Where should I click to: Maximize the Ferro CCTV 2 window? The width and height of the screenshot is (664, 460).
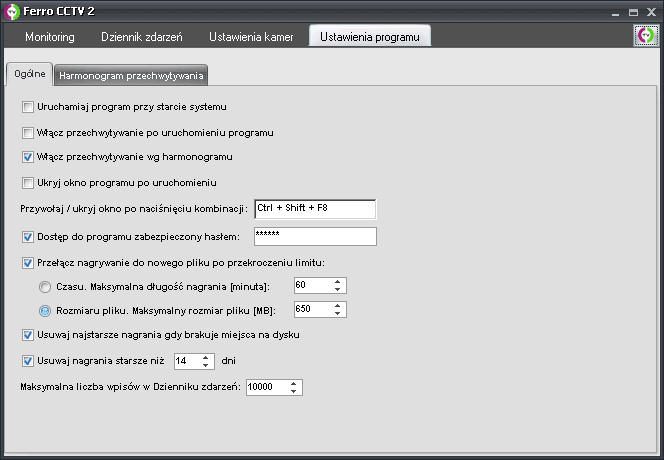pos(633,13)
